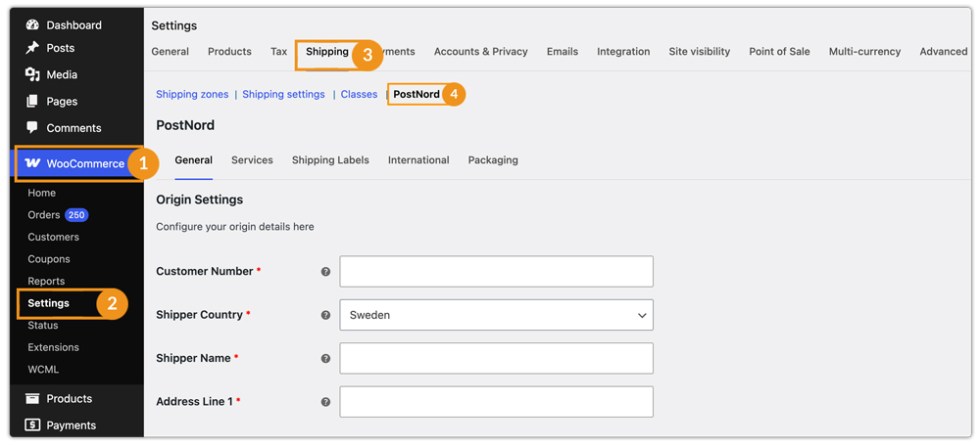The image size is (980, 445).
Task: Click the Pages document icon
Action: point(32,101)
